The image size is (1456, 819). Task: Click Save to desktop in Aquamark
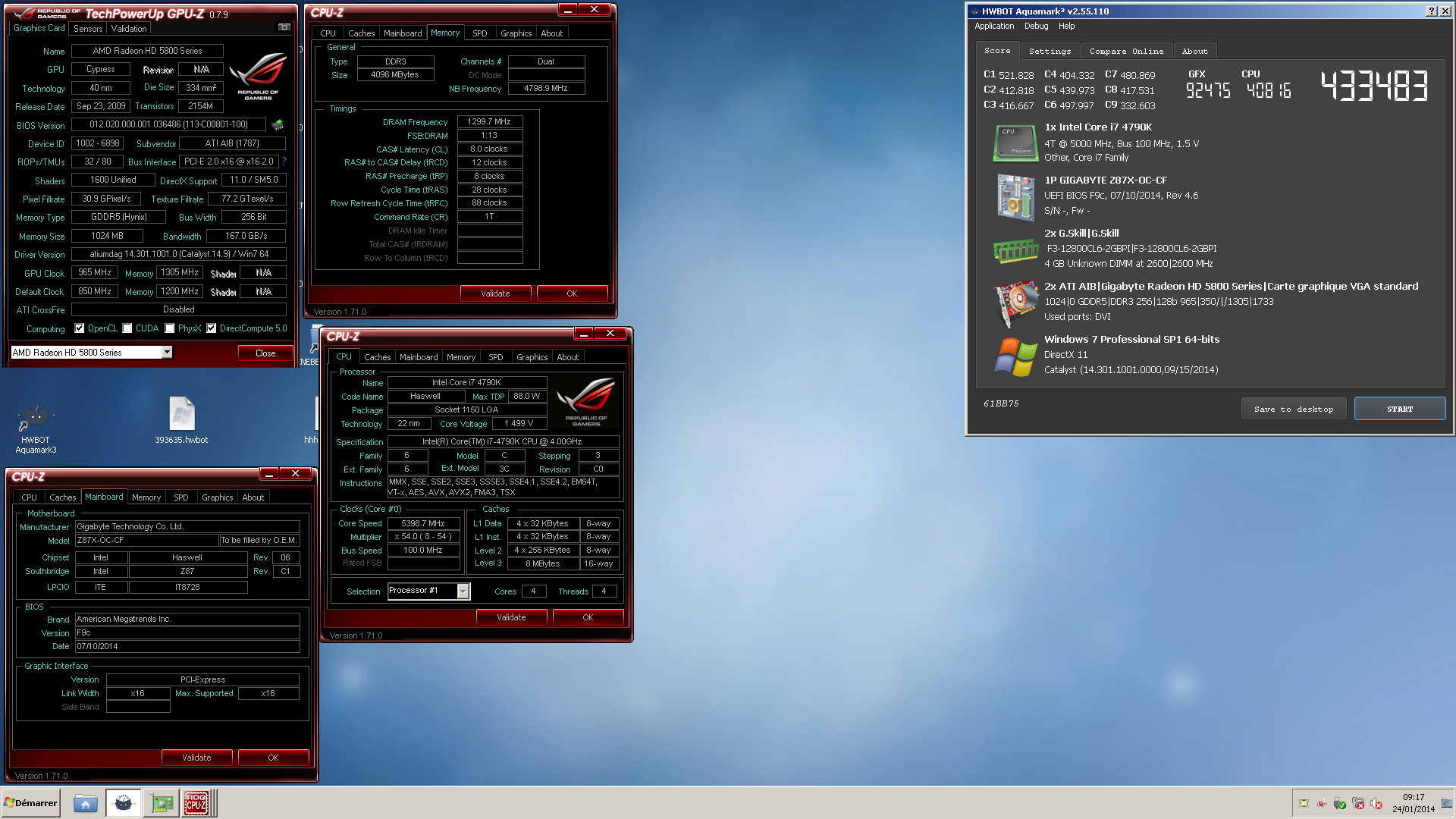point(1294,409)
